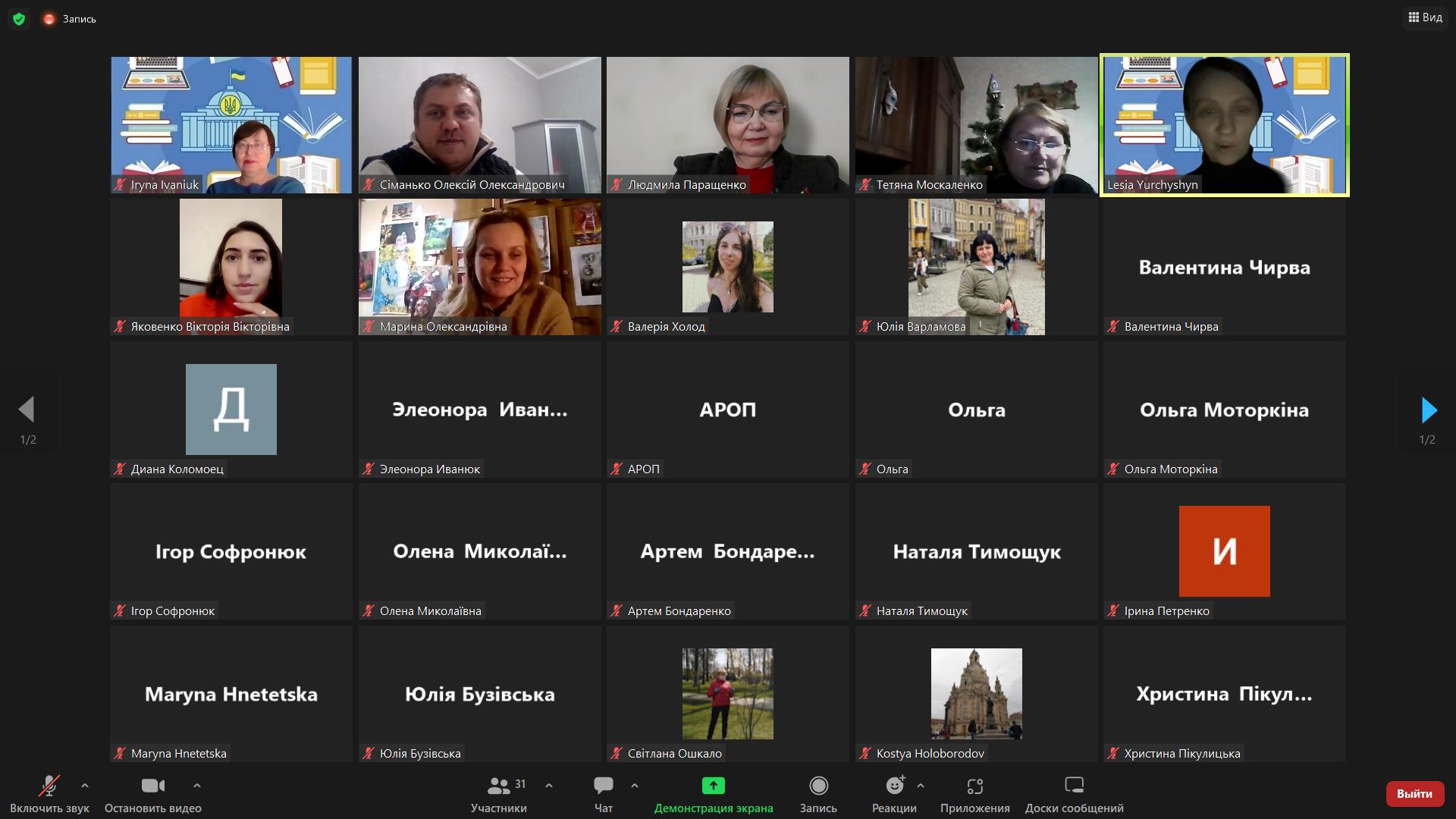Image resolution: width=1456 pixels, height=819 pixels.
Task: Open Доски сообщений whiteboards
Action: tap(1074, 794)
